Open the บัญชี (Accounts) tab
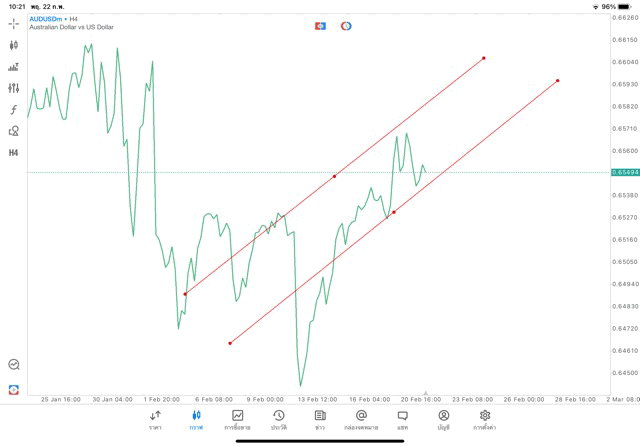This screenshot has height=447, width=640. (443, 420)
